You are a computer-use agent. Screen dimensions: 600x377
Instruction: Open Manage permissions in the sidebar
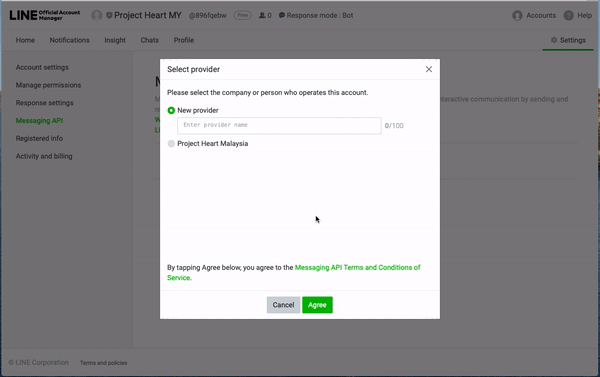click(x=48, y=85)
